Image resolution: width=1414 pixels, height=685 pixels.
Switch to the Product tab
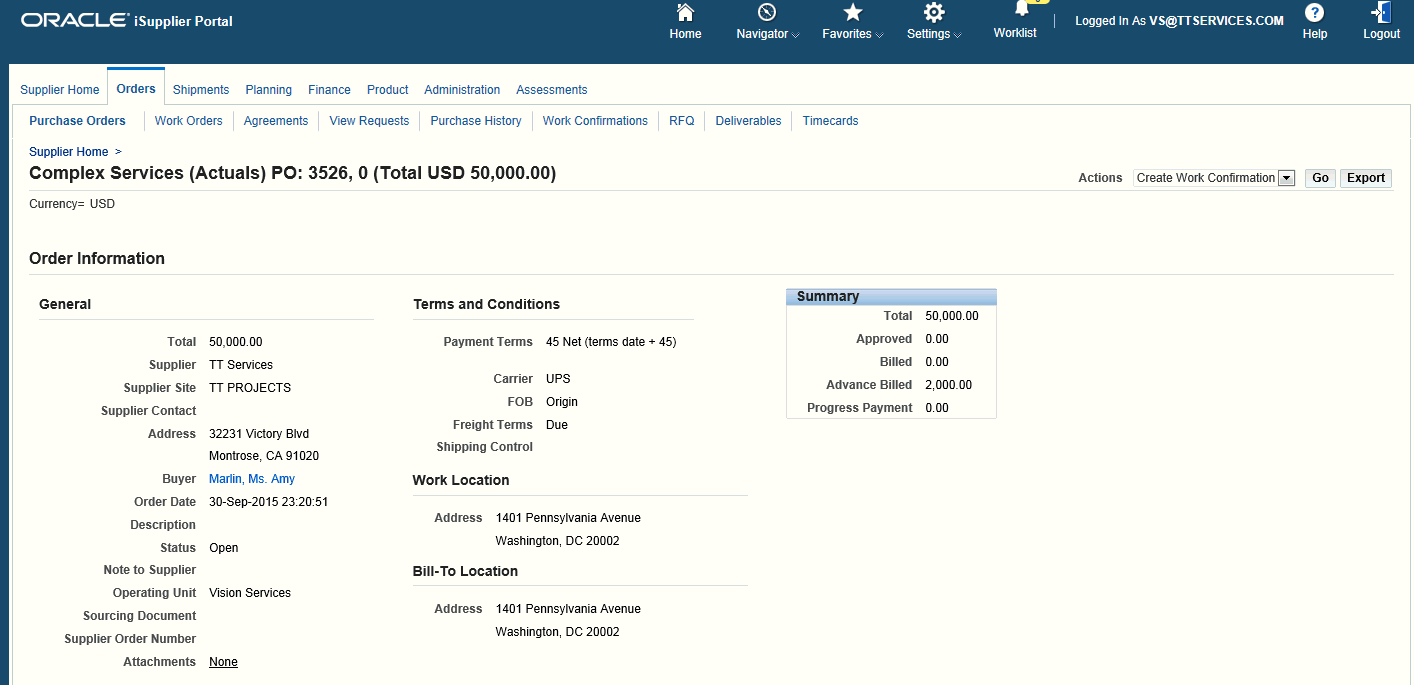388,90
